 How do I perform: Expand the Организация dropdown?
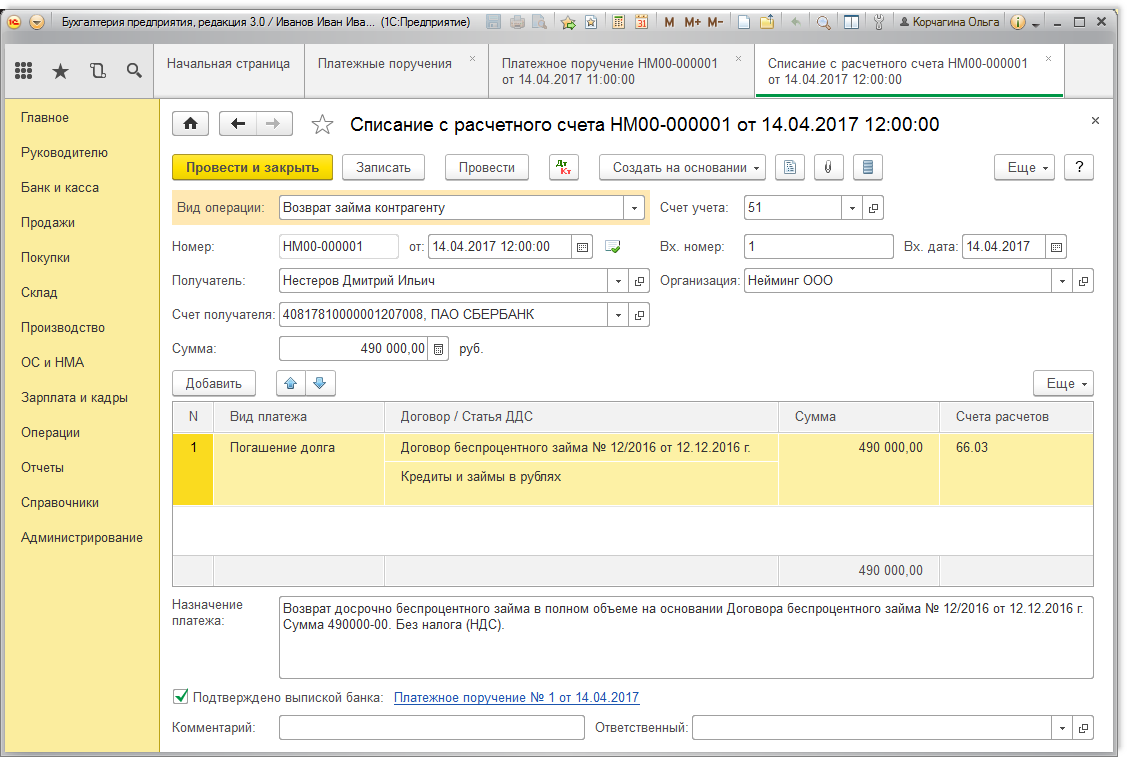(x=1062, y=281)
